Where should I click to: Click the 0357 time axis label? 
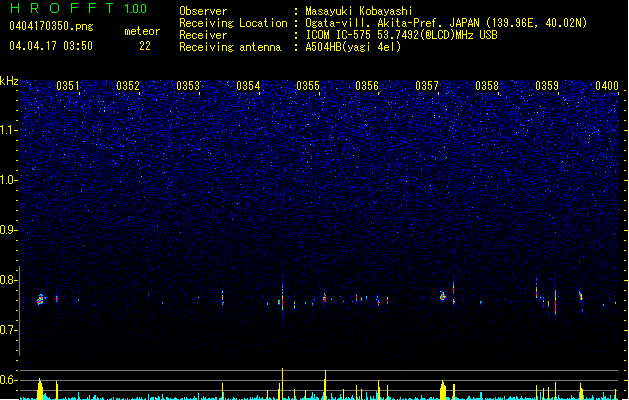coord(427,86)
